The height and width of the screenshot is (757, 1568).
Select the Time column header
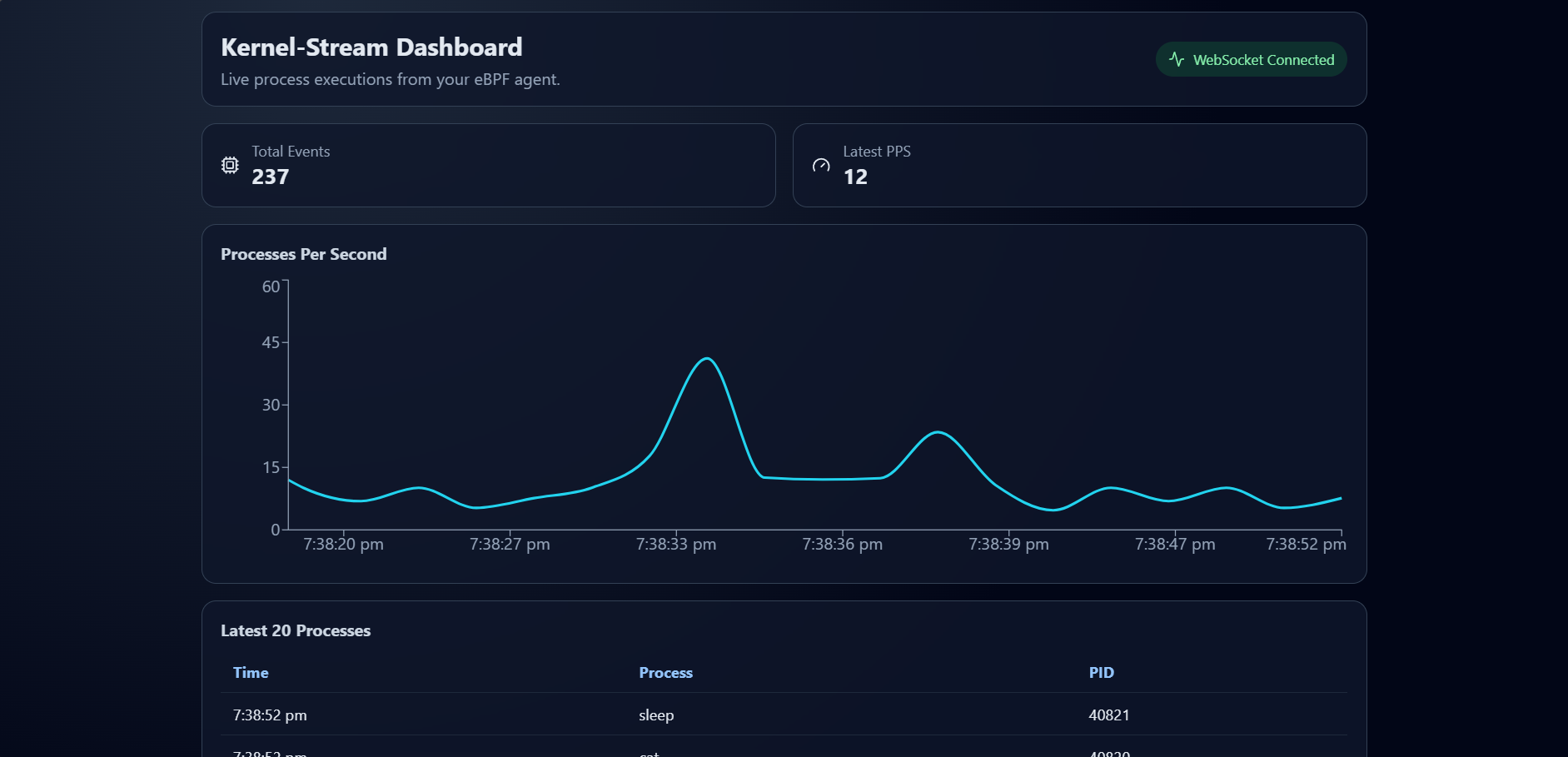pos(251,673)
